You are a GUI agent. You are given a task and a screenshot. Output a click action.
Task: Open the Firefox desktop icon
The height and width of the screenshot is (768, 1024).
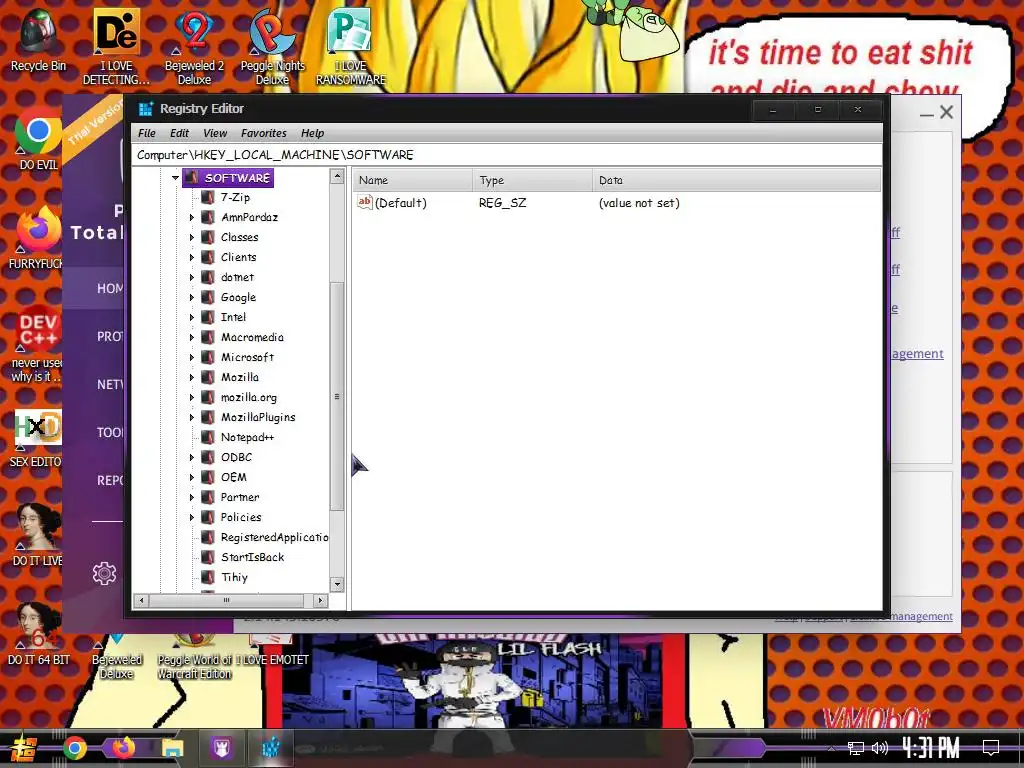(38, 238)
